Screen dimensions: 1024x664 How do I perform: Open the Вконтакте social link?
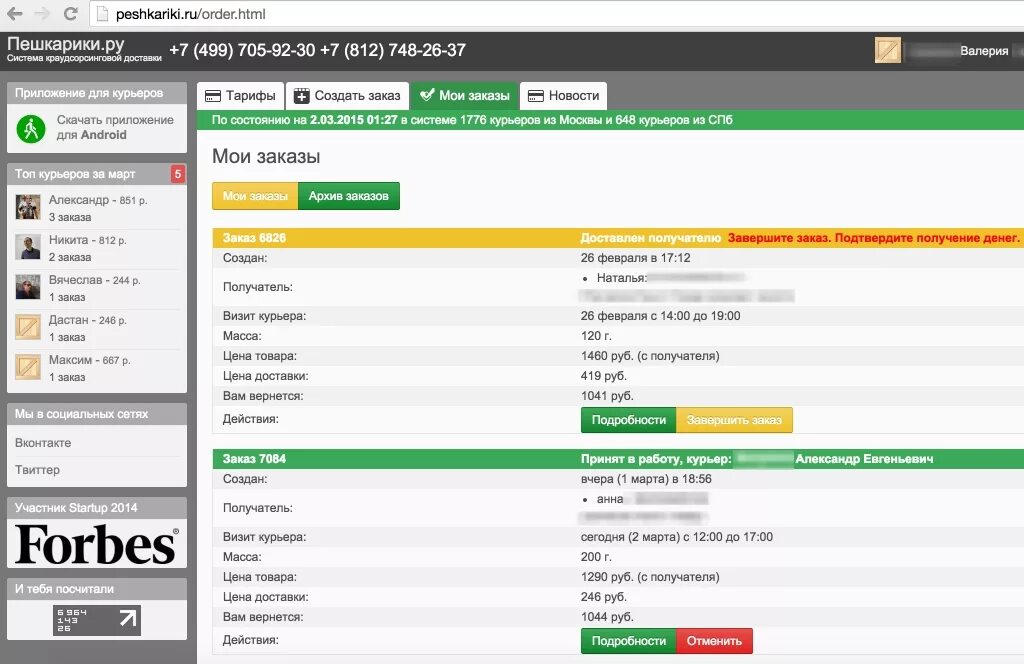43,443
